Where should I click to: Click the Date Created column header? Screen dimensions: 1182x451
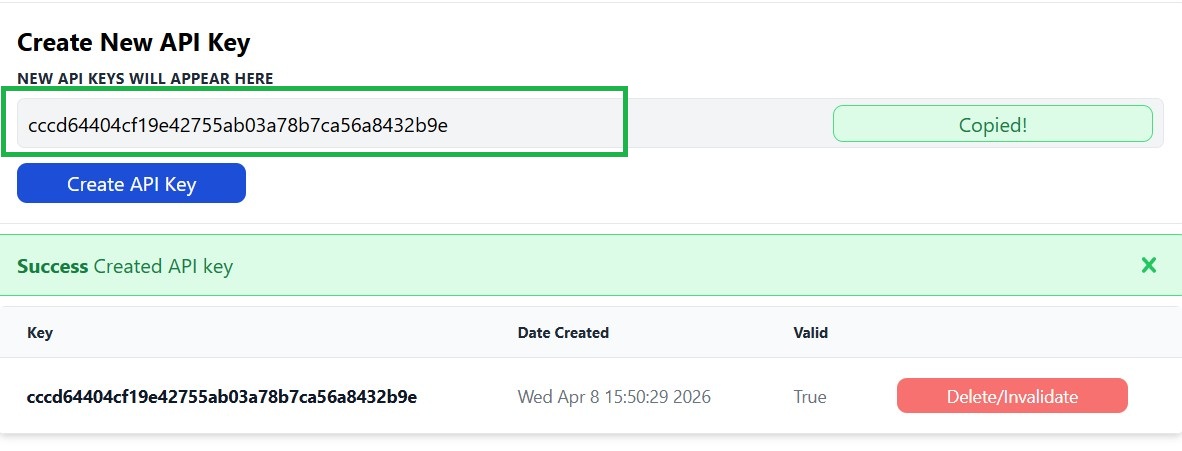tap(563, 333)
